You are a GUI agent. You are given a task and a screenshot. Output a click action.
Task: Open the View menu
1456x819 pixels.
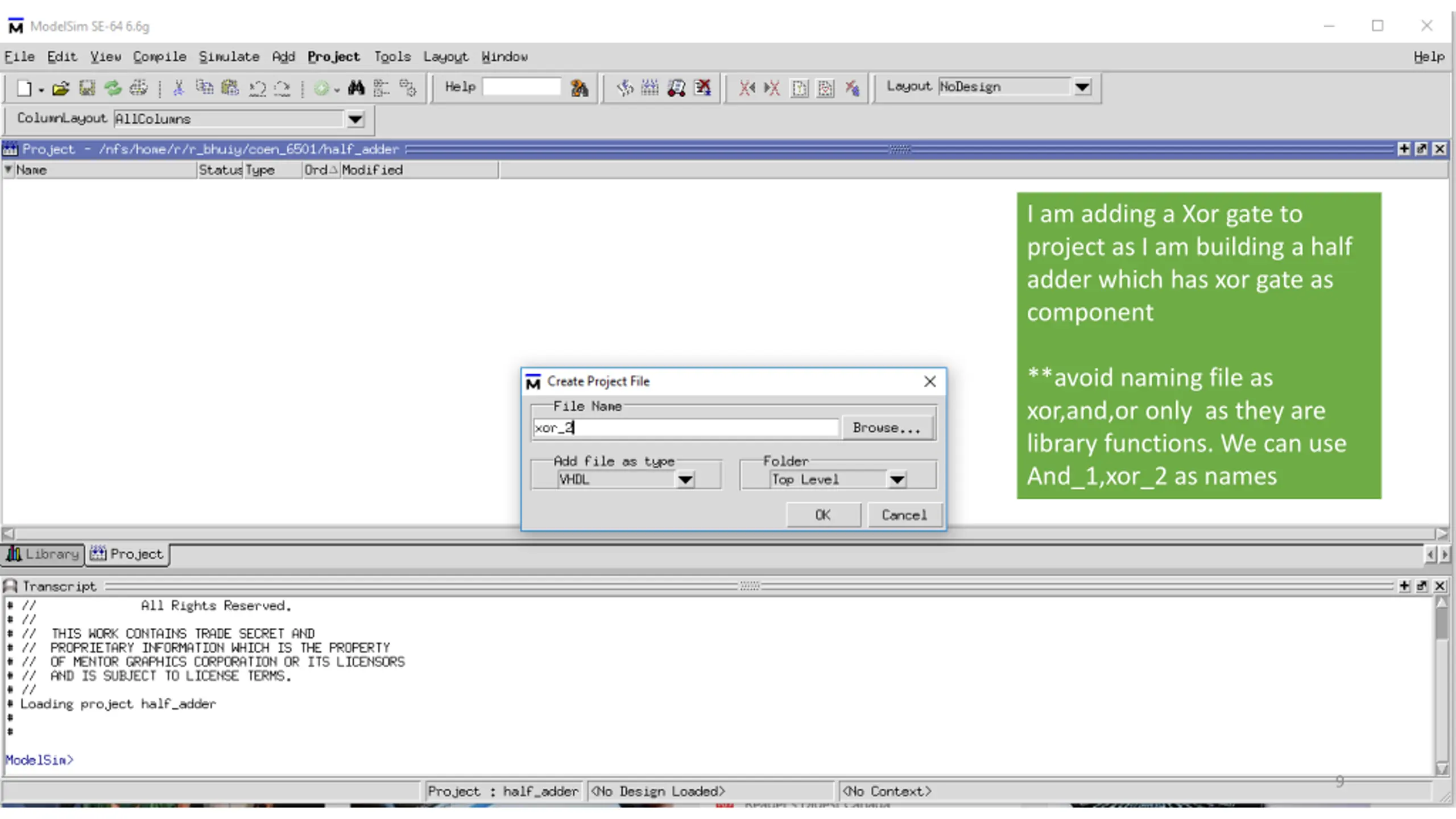(106, 57)
